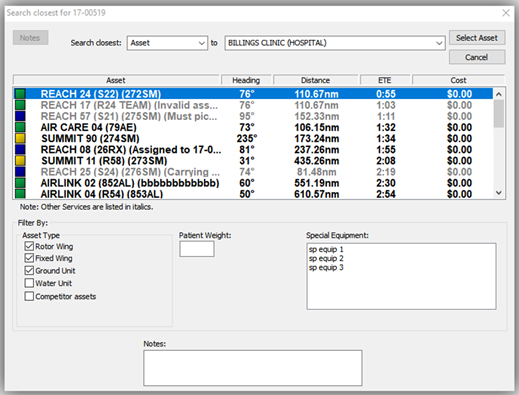Screen dimensions: 519x395
Task: Select the REACH 57 (S21) (275SM) row
Action: (x=253, y=116)
